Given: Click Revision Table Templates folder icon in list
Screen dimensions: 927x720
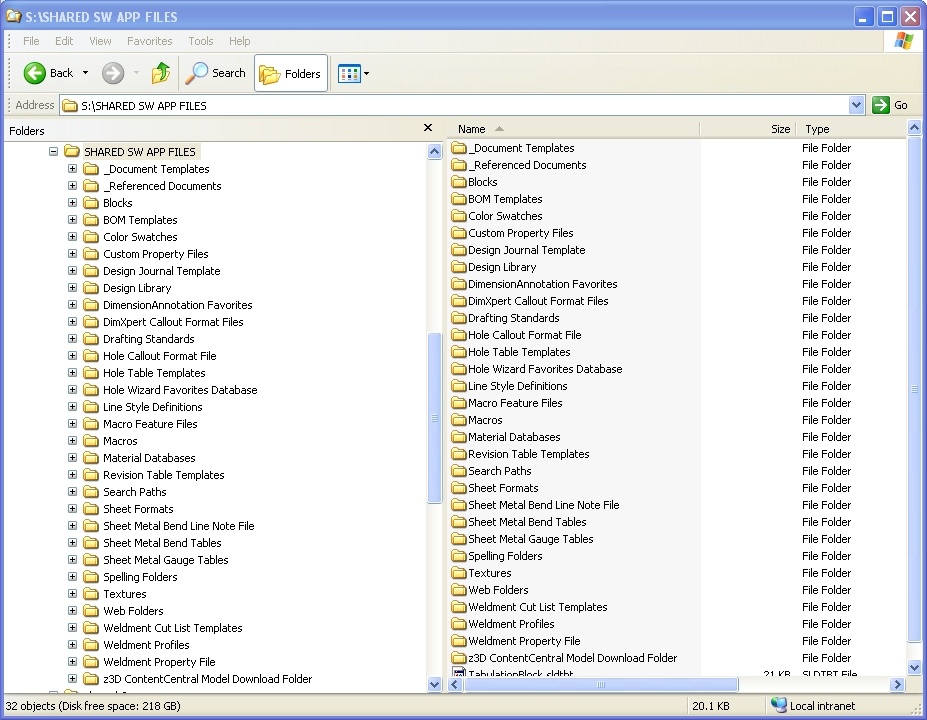Looking at the screenshot, I should click(459, 454).
